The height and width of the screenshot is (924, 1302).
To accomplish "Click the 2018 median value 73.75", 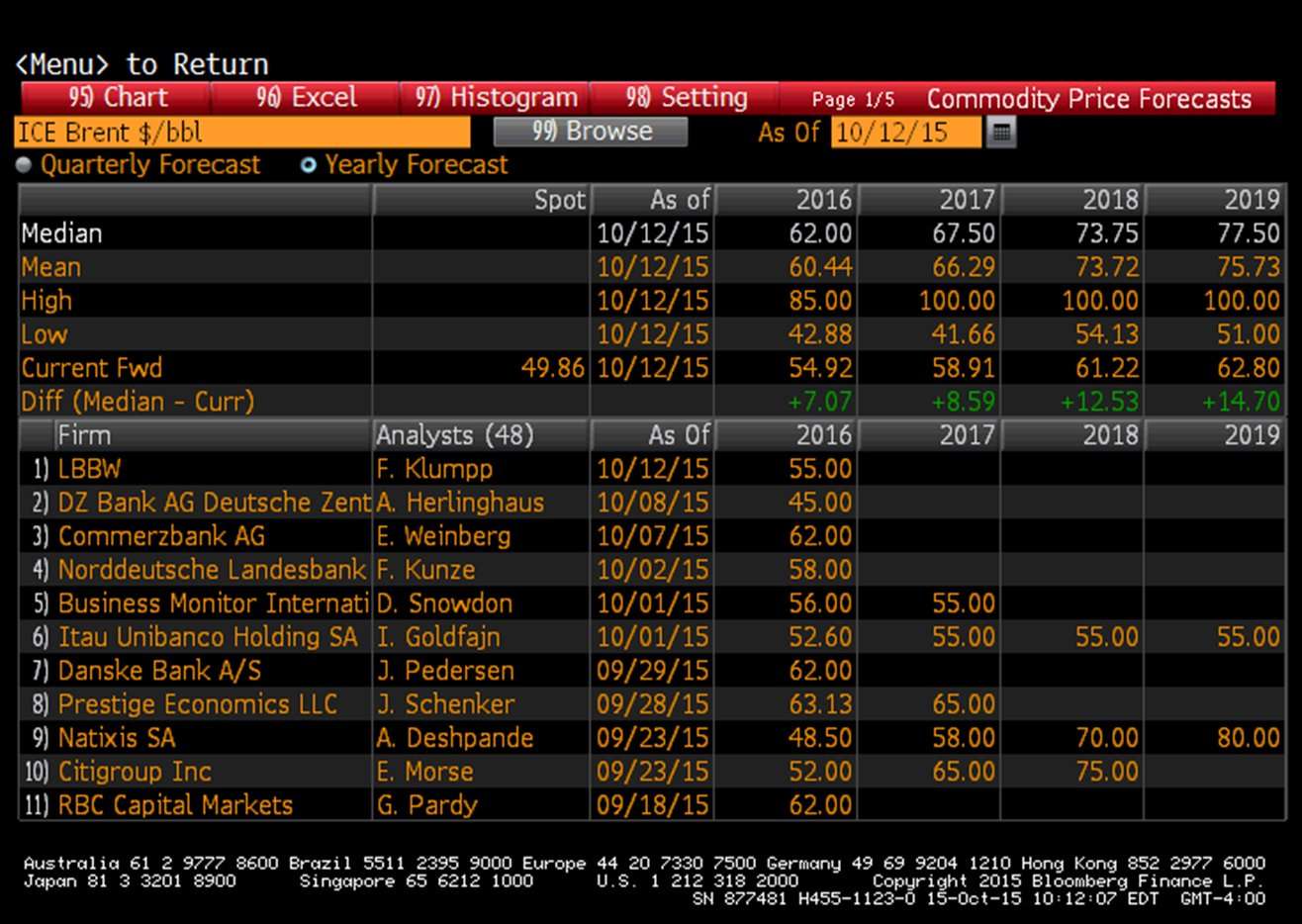I will [x=1106, y=233].
